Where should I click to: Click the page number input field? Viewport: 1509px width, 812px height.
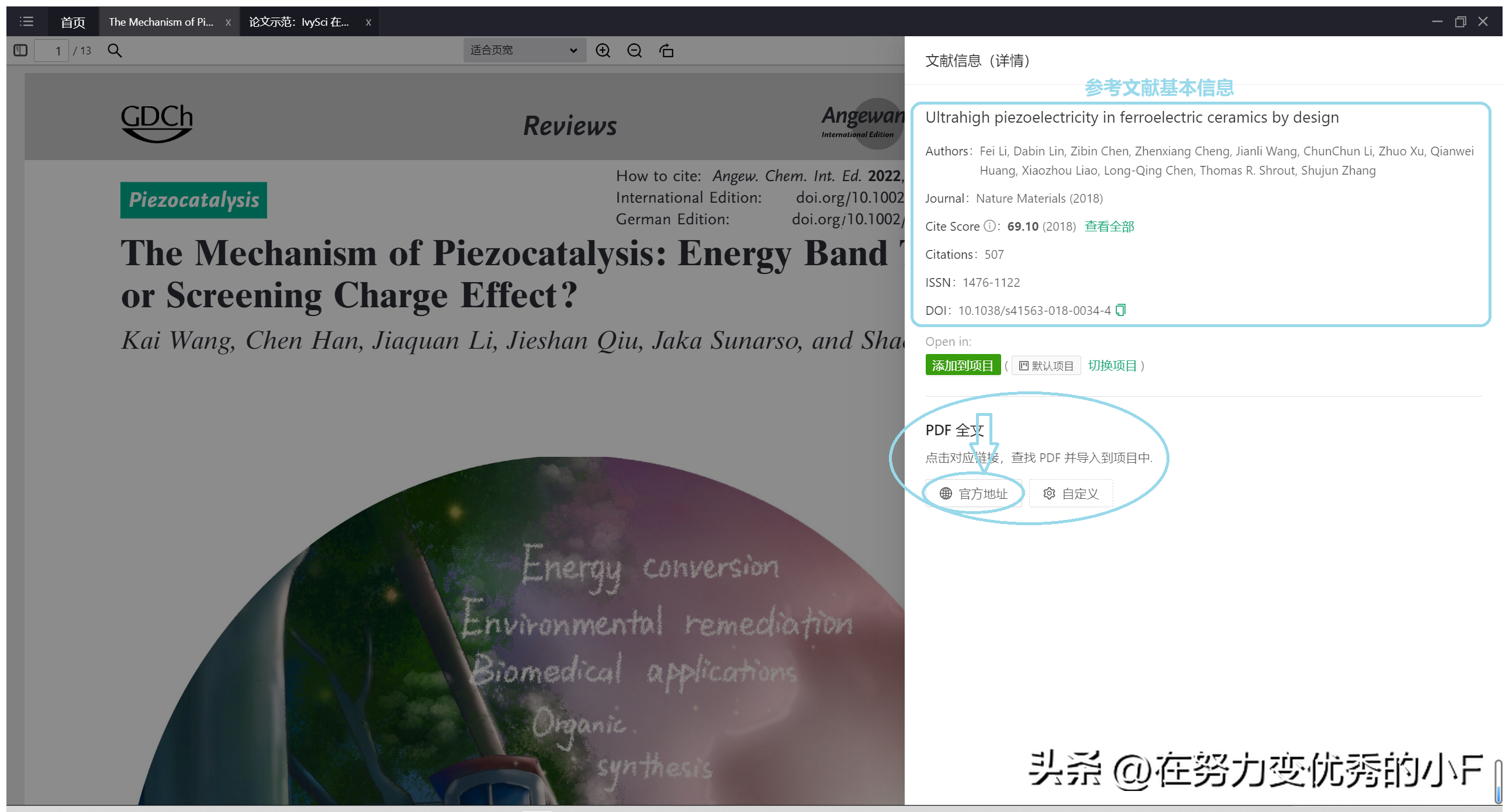pos(51,50)
